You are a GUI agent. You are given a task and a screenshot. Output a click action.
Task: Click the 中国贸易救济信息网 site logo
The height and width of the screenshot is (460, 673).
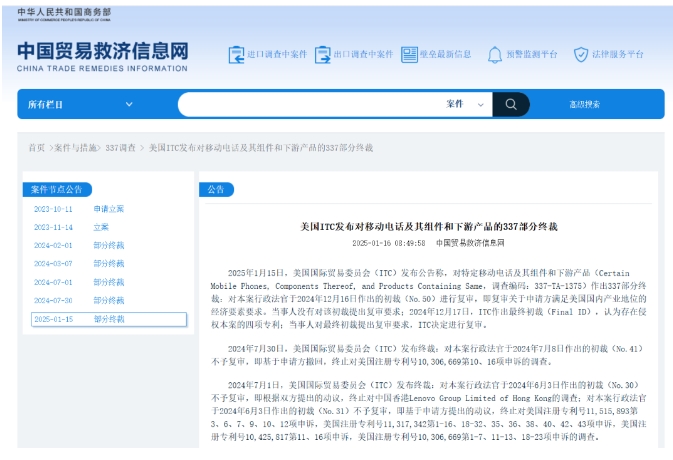[x=103, y=56]
